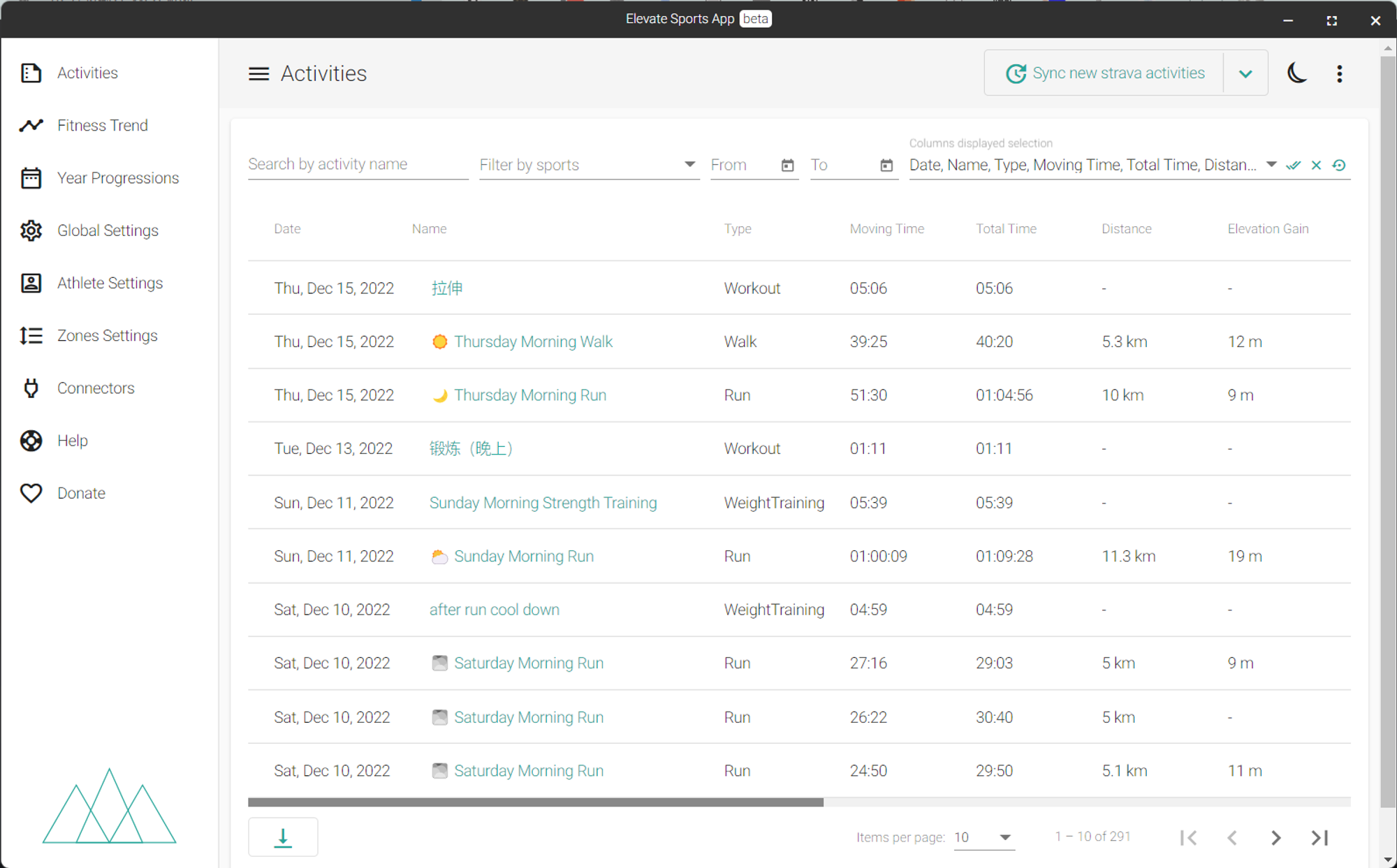Go to the last page
Image resolution: width=1397 pixels, height=868 pixels.
click(x=1319, y=837)
